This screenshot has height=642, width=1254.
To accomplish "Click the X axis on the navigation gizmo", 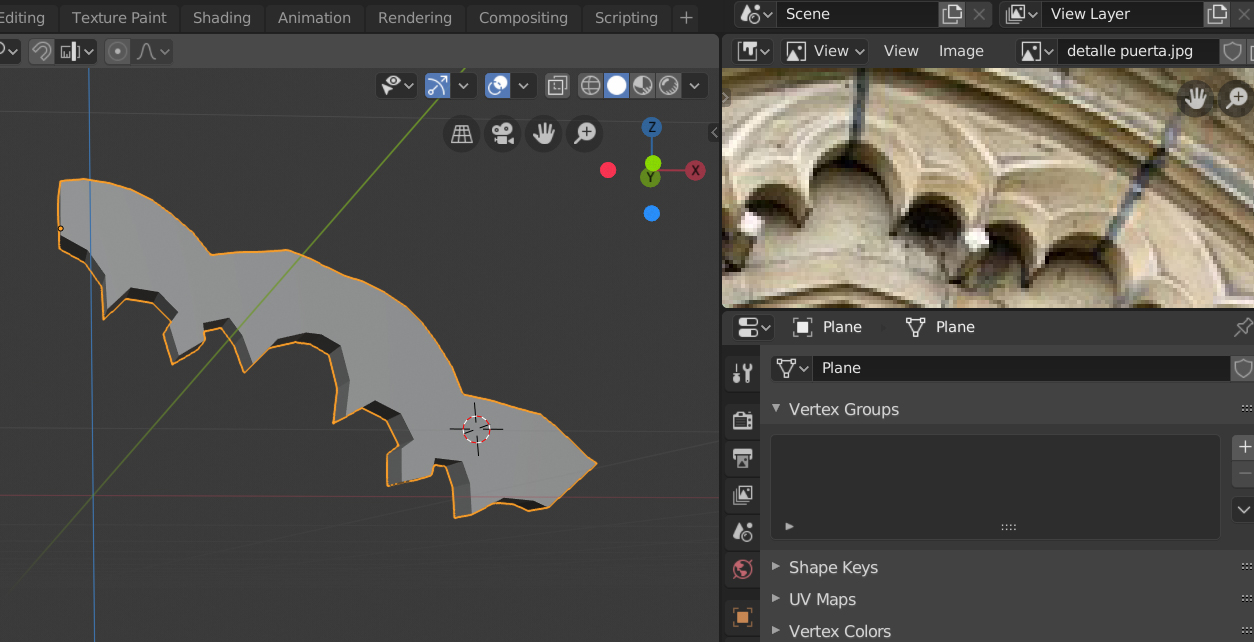I will pyautogui.click(x=695, y=170).
